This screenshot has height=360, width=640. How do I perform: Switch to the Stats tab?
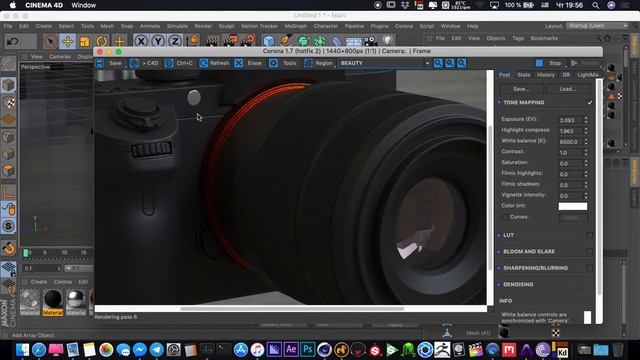click(524, 75)
